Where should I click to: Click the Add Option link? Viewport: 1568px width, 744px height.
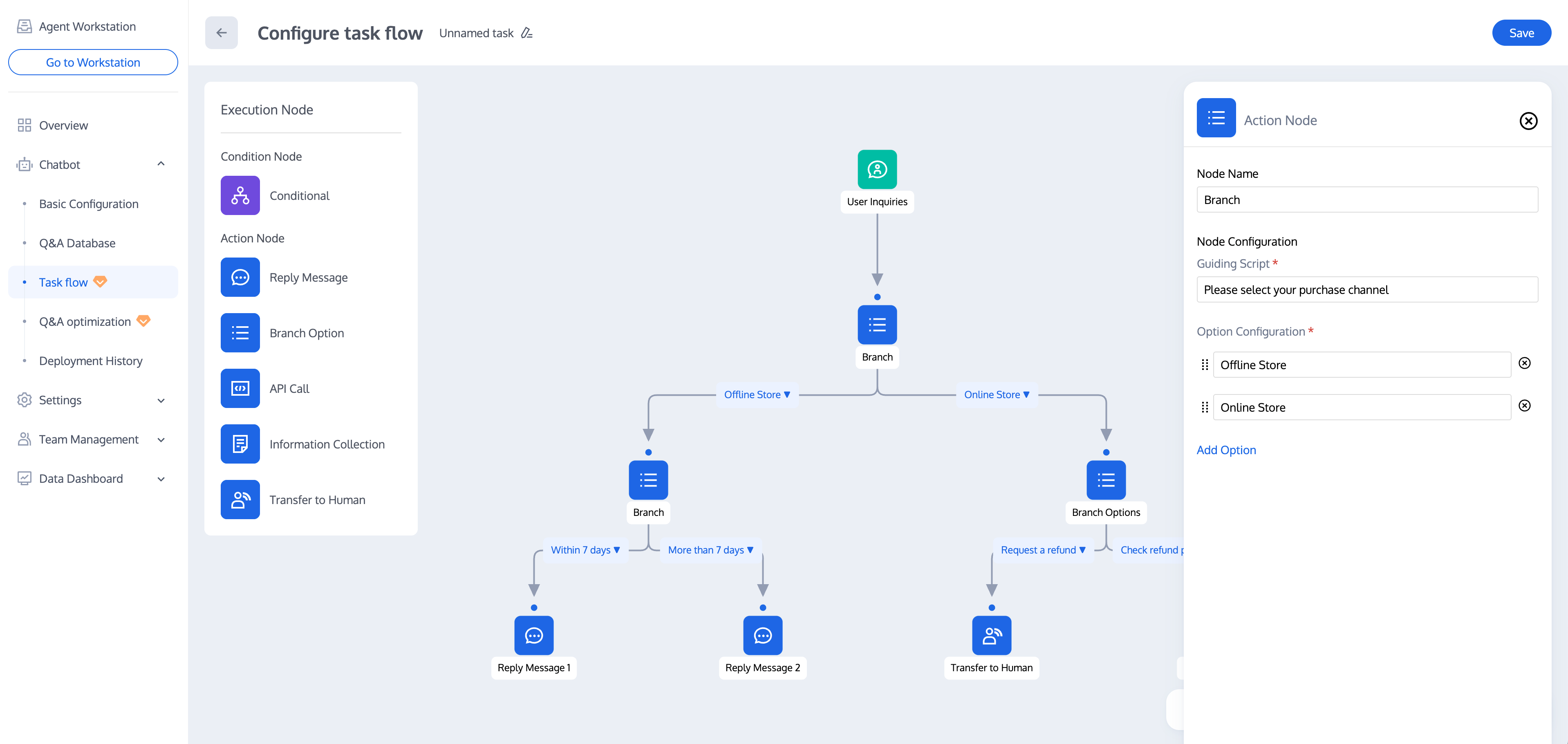[1226, 450]
